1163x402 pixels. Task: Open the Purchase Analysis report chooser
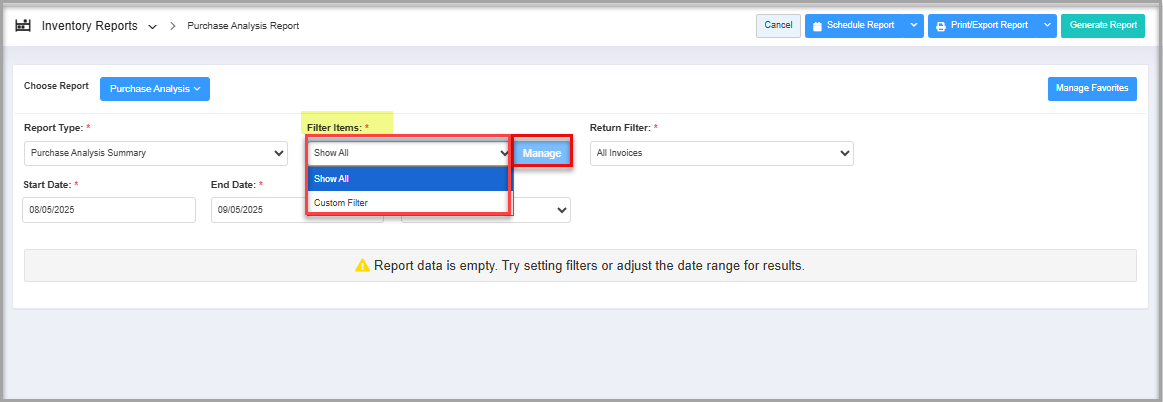pos(155,89)
